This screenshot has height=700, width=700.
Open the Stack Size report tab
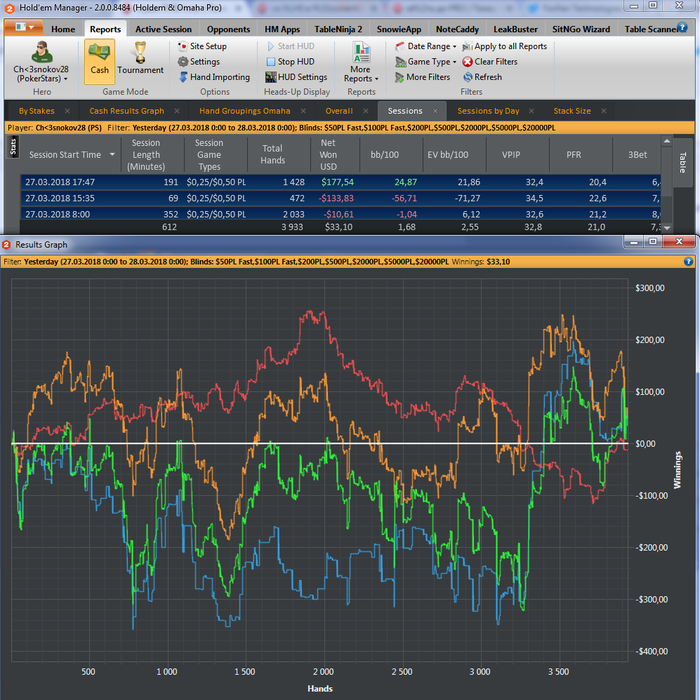coord(572,111)
